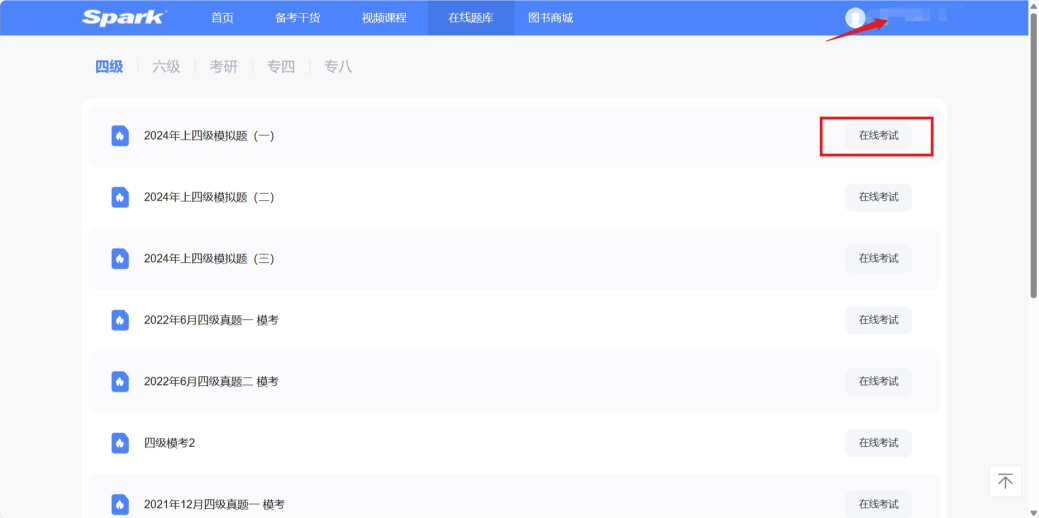Open 视频课程 from the top navigation
The image size is (1039, 518).
click(x=384, y=17)
